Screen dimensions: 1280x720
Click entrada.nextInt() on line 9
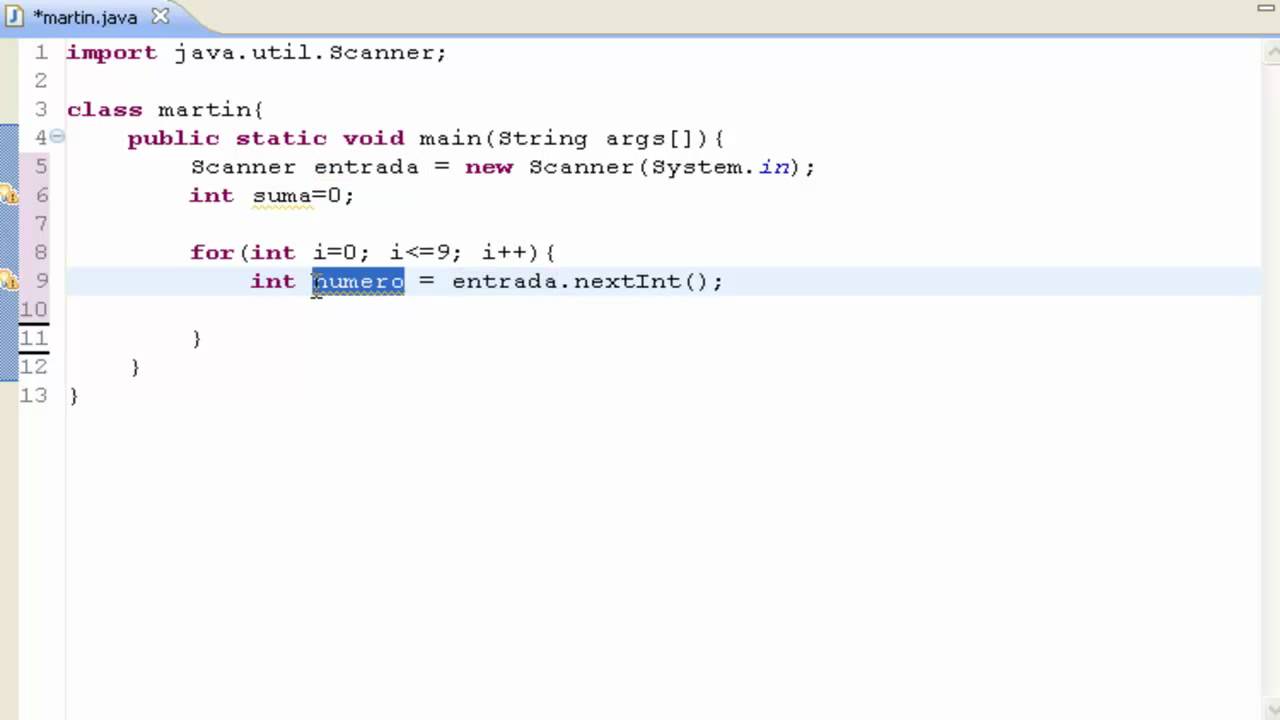pos(579,281)
